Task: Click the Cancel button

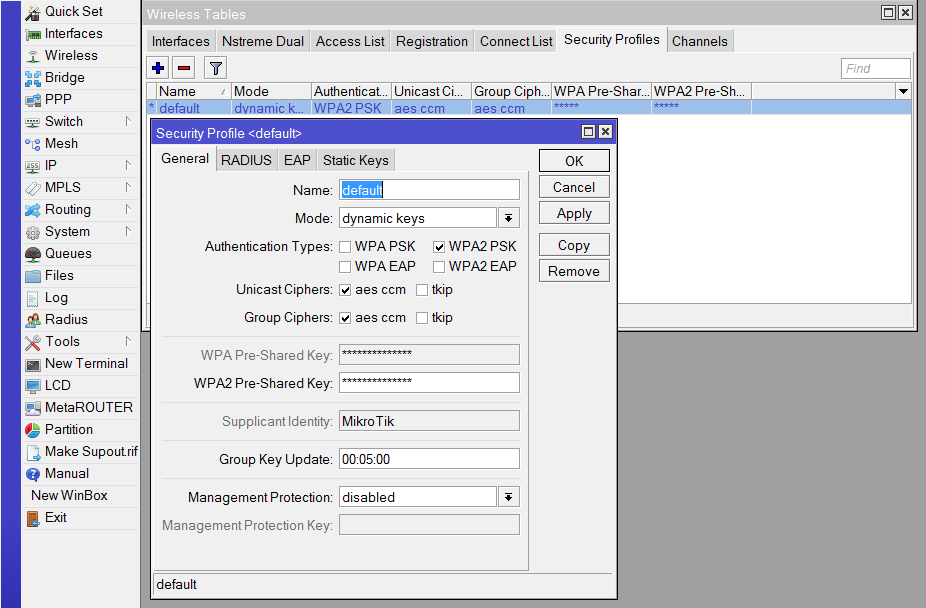Action: pyautogui.click(x=574, y=187)
